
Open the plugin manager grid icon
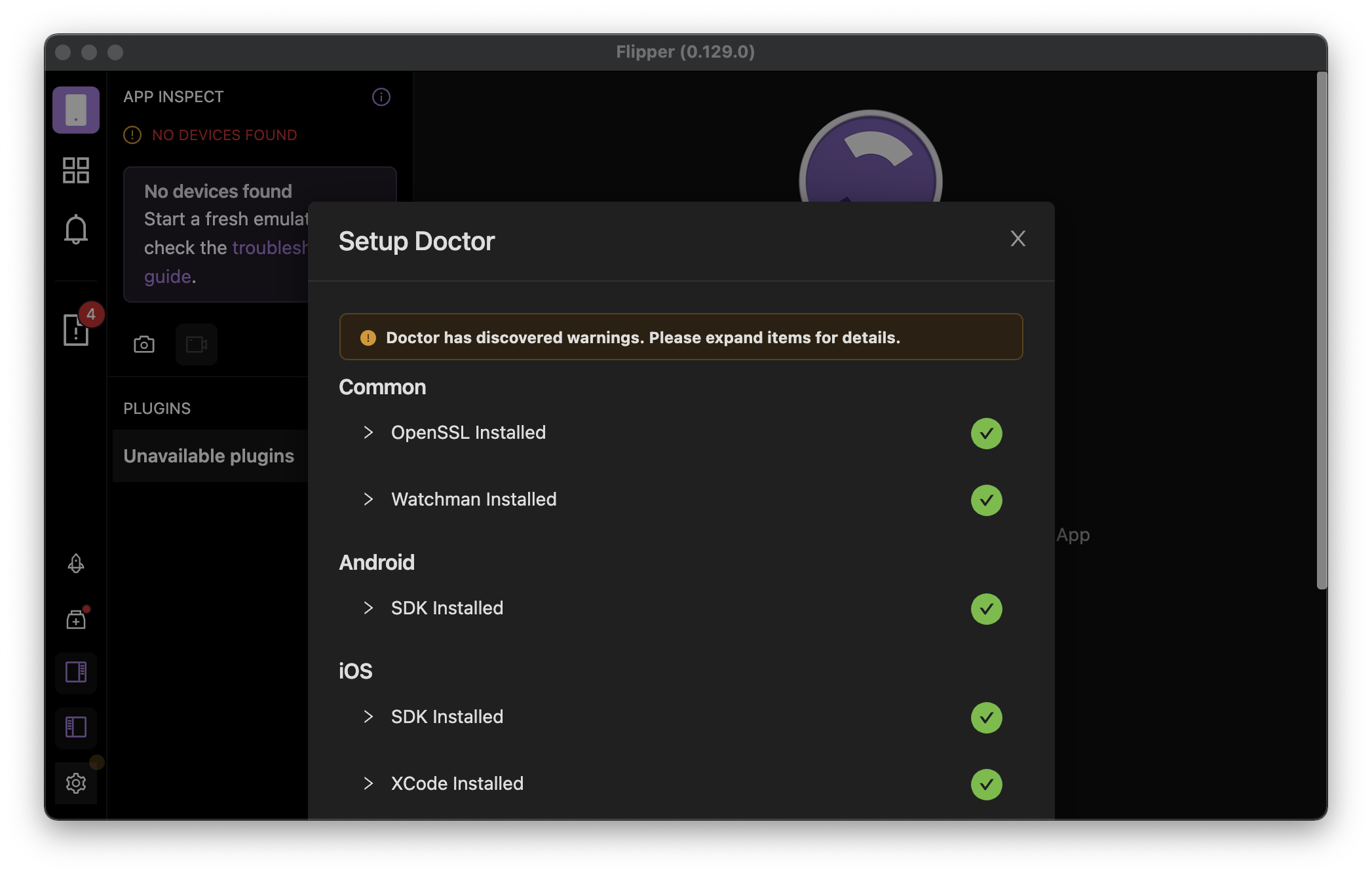tap(76, 170)
